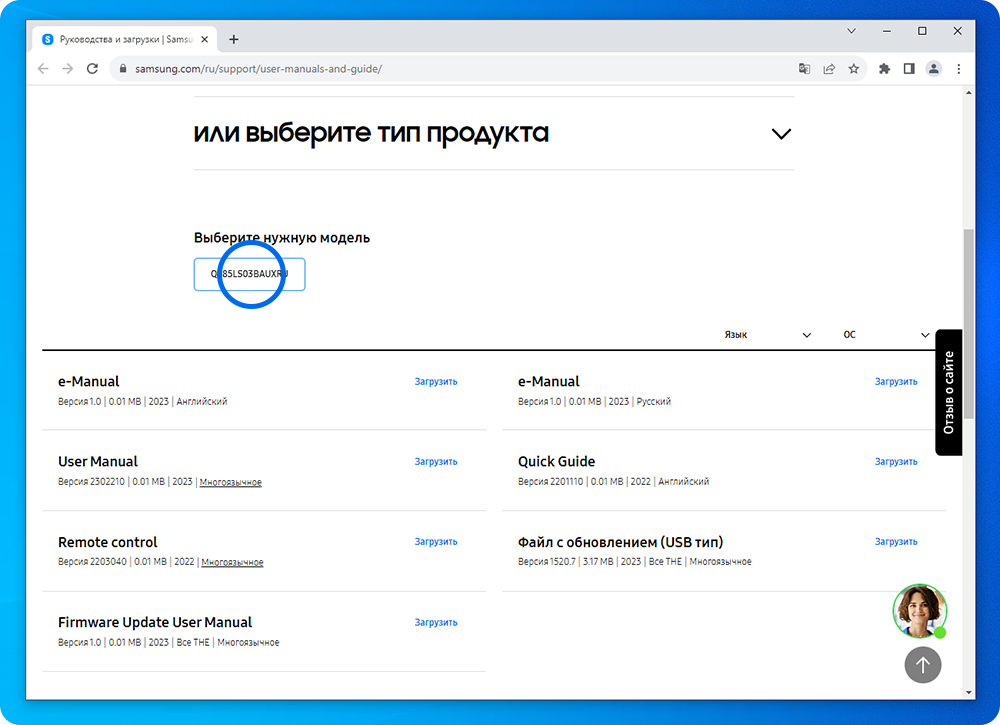Click the Отзыв о сайте feedback tab
The height and width of the screenshot is (725, 1000).
[949, 392]
